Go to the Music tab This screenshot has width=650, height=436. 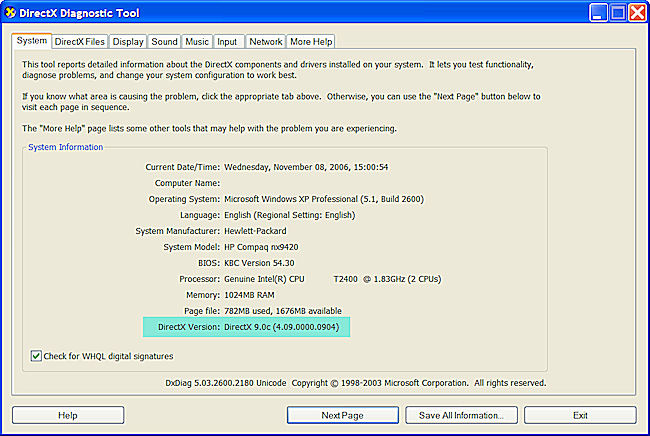[x=197, y=41]
